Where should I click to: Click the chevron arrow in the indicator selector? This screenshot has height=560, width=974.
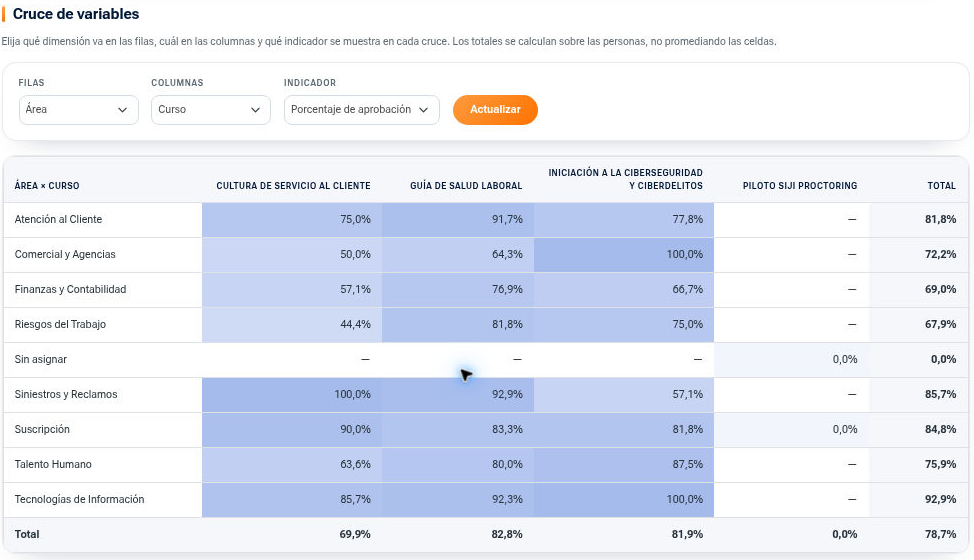tap(424, 110)
